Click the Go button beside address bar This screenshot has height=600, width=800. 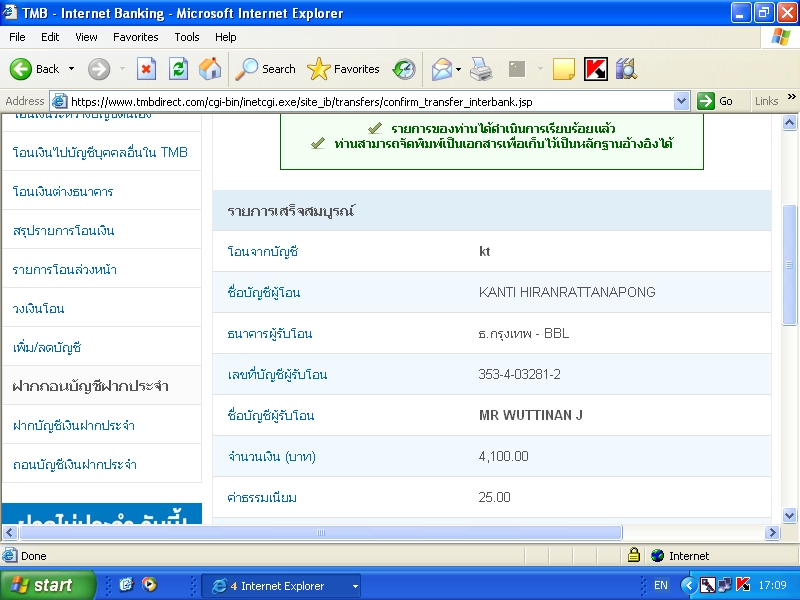pos(716,101)
